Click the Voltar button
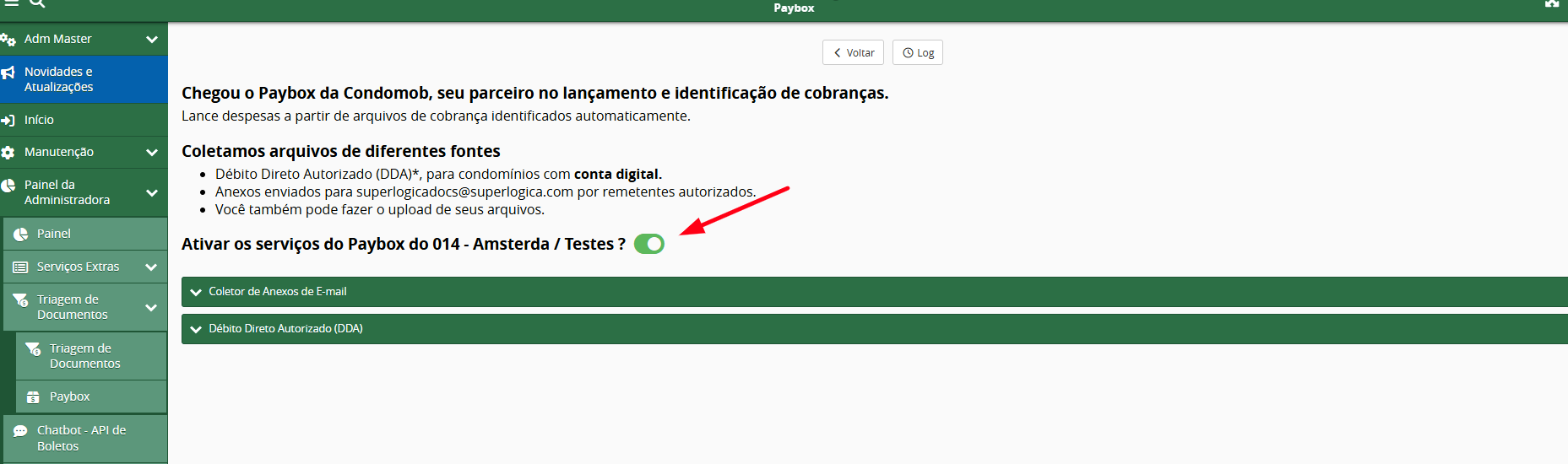This screenshot has width=1568, height=464. coord(853,52)
